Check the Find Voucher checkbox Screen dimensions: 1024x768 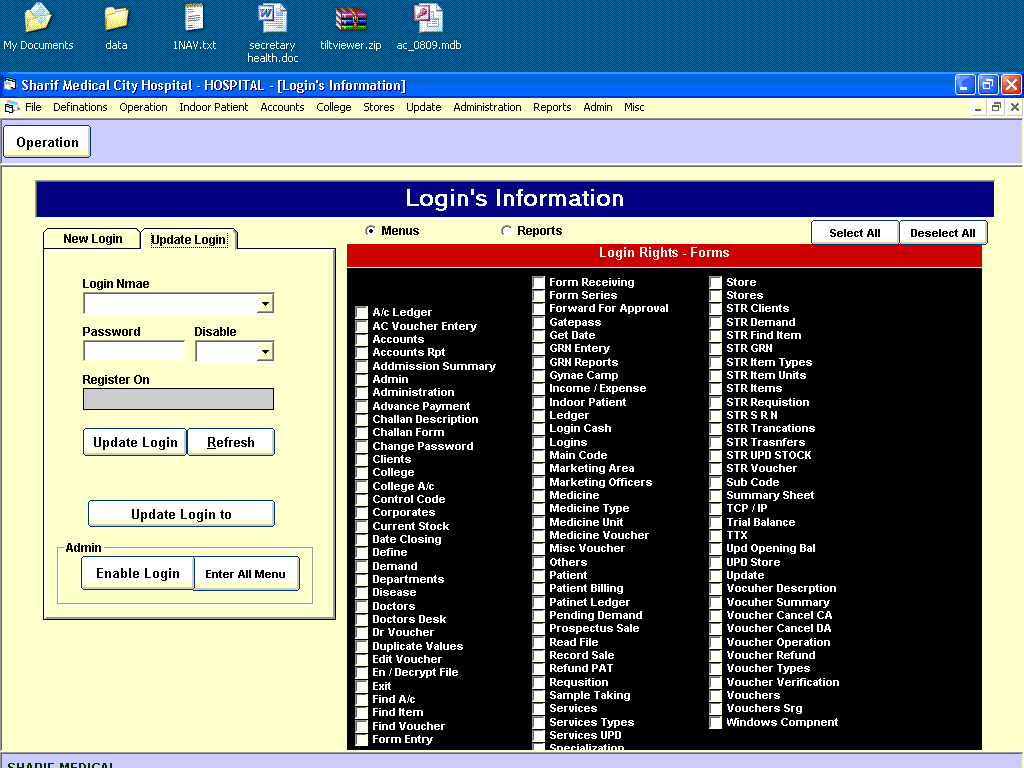click(361, 726)
